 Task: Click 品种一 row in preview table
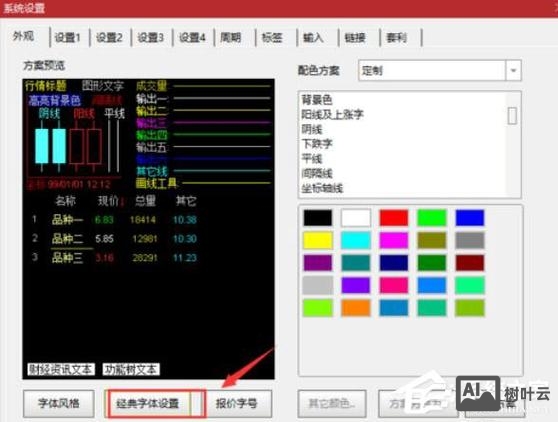click(114, 220)
